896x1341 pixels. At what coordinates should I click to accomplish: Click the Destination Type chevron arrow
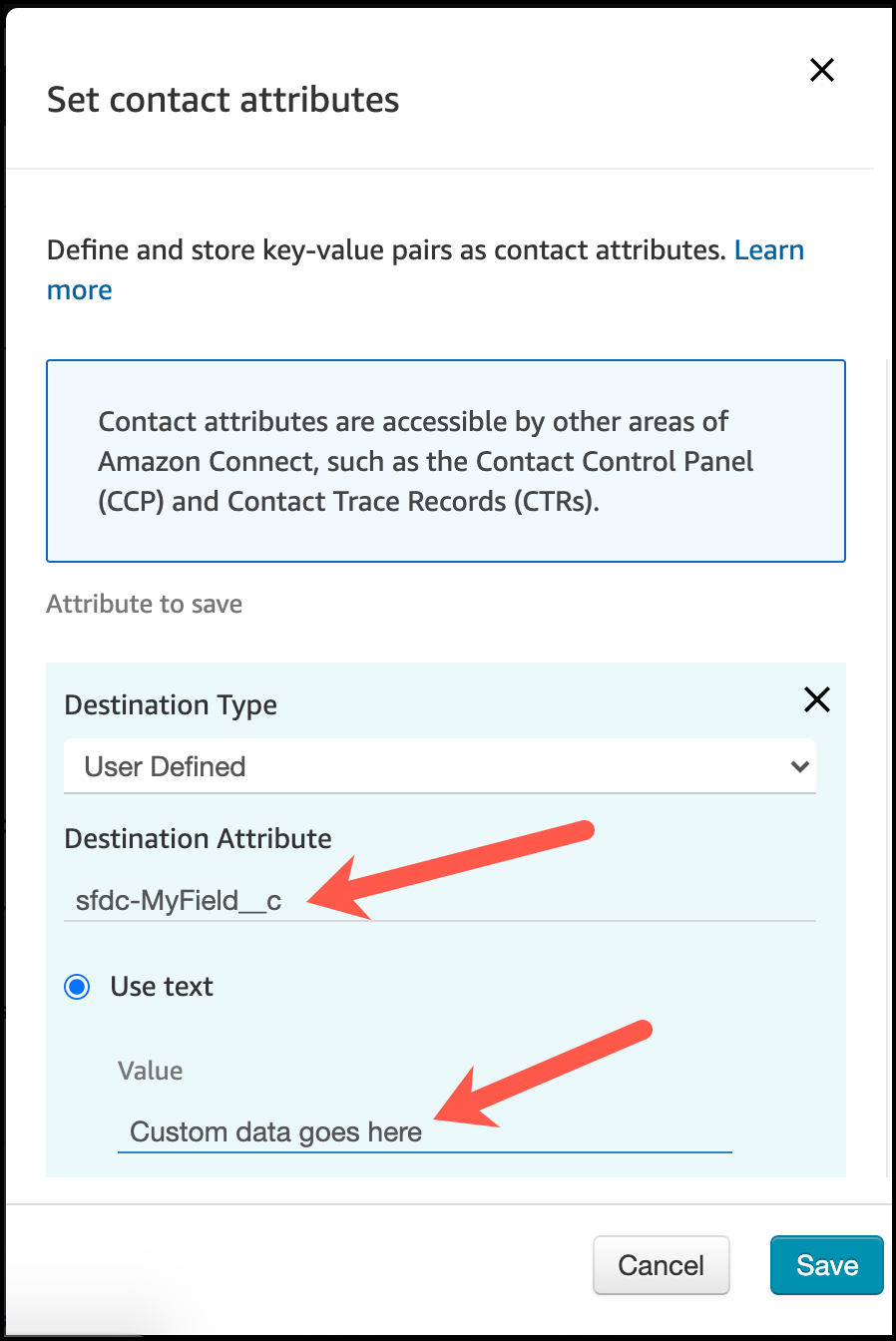tap(798, 766)
